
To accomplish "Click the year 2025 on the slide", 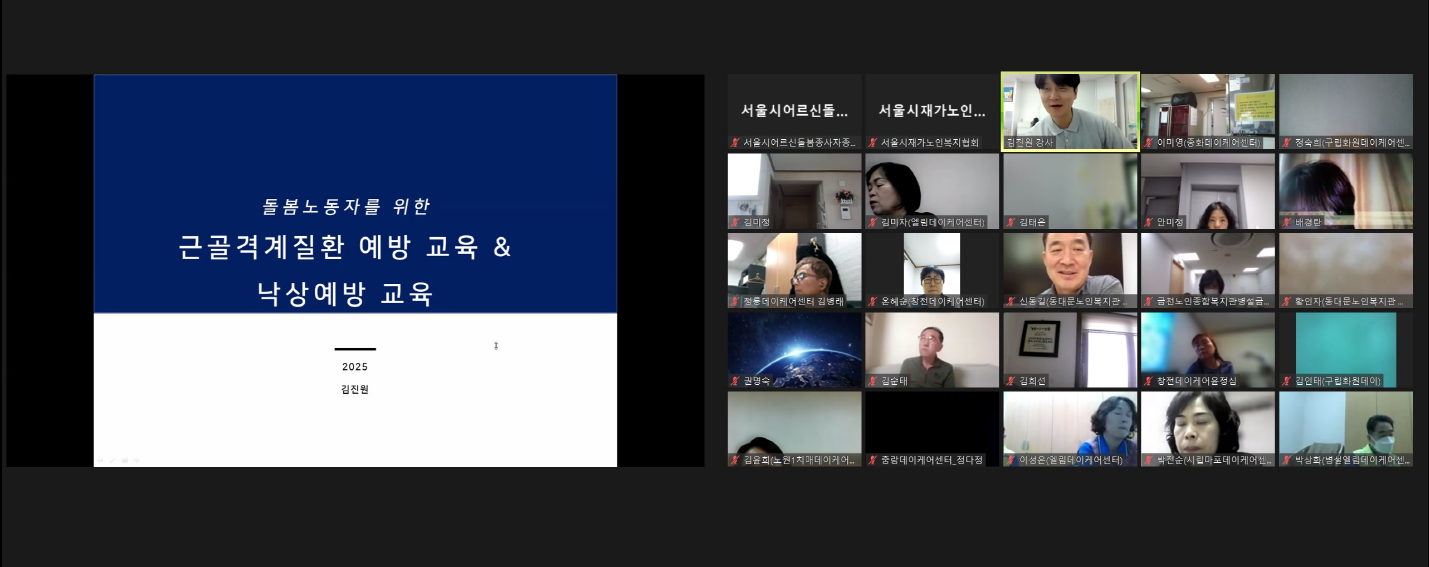I will point(355,367).
